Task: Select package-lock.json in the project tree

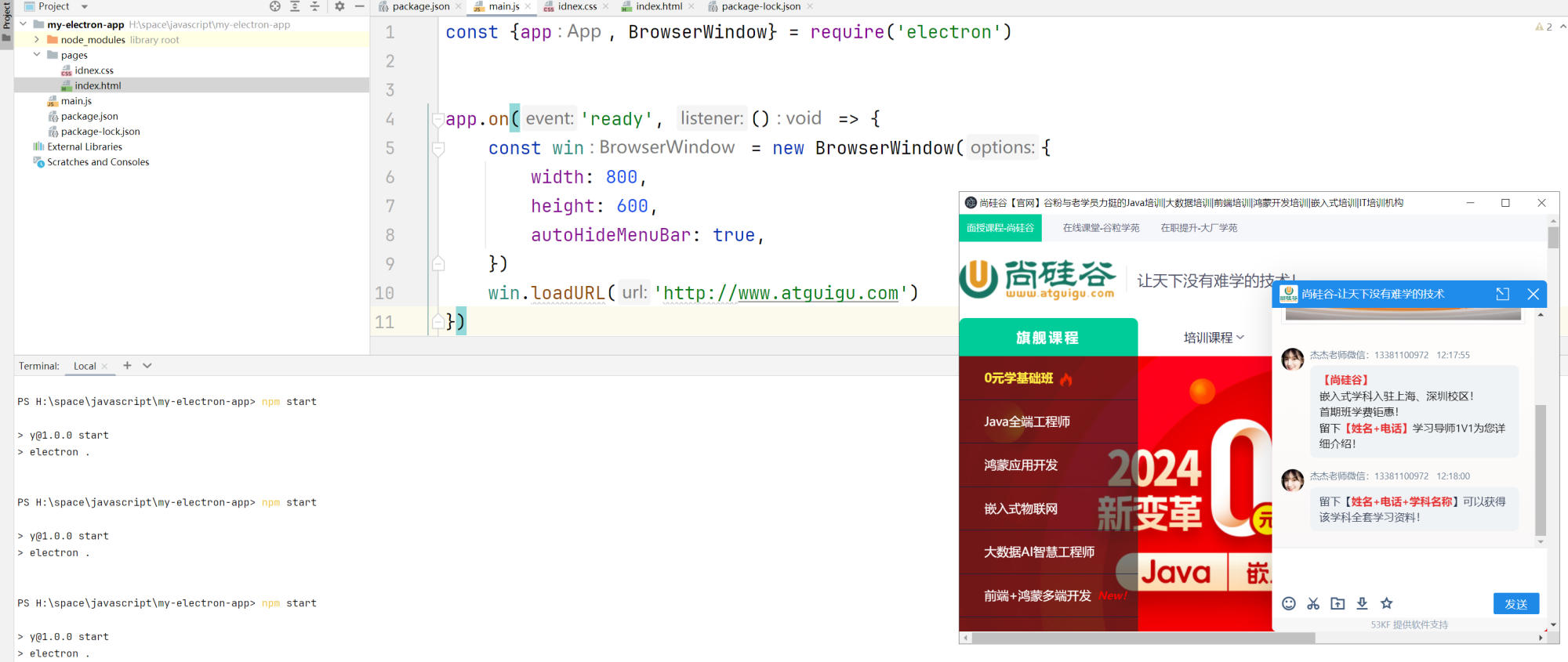Action: 100,132
